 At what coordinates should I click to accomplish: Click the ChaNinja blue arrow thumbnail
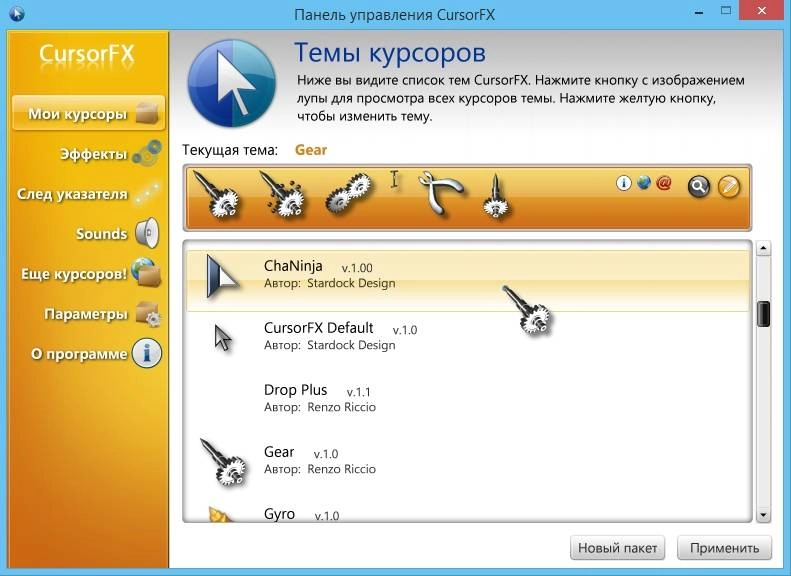pos(222,276)
